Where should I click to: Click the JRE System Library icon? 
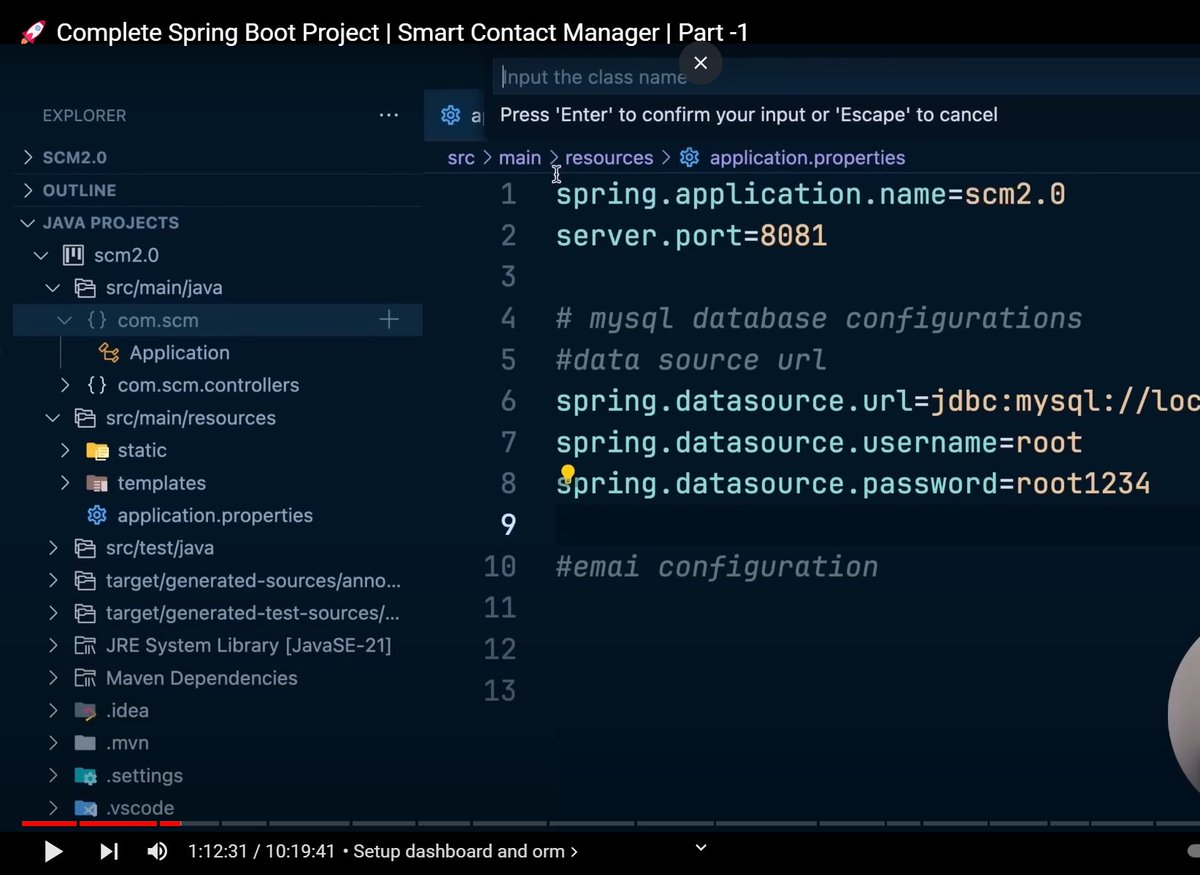point(85,646)
